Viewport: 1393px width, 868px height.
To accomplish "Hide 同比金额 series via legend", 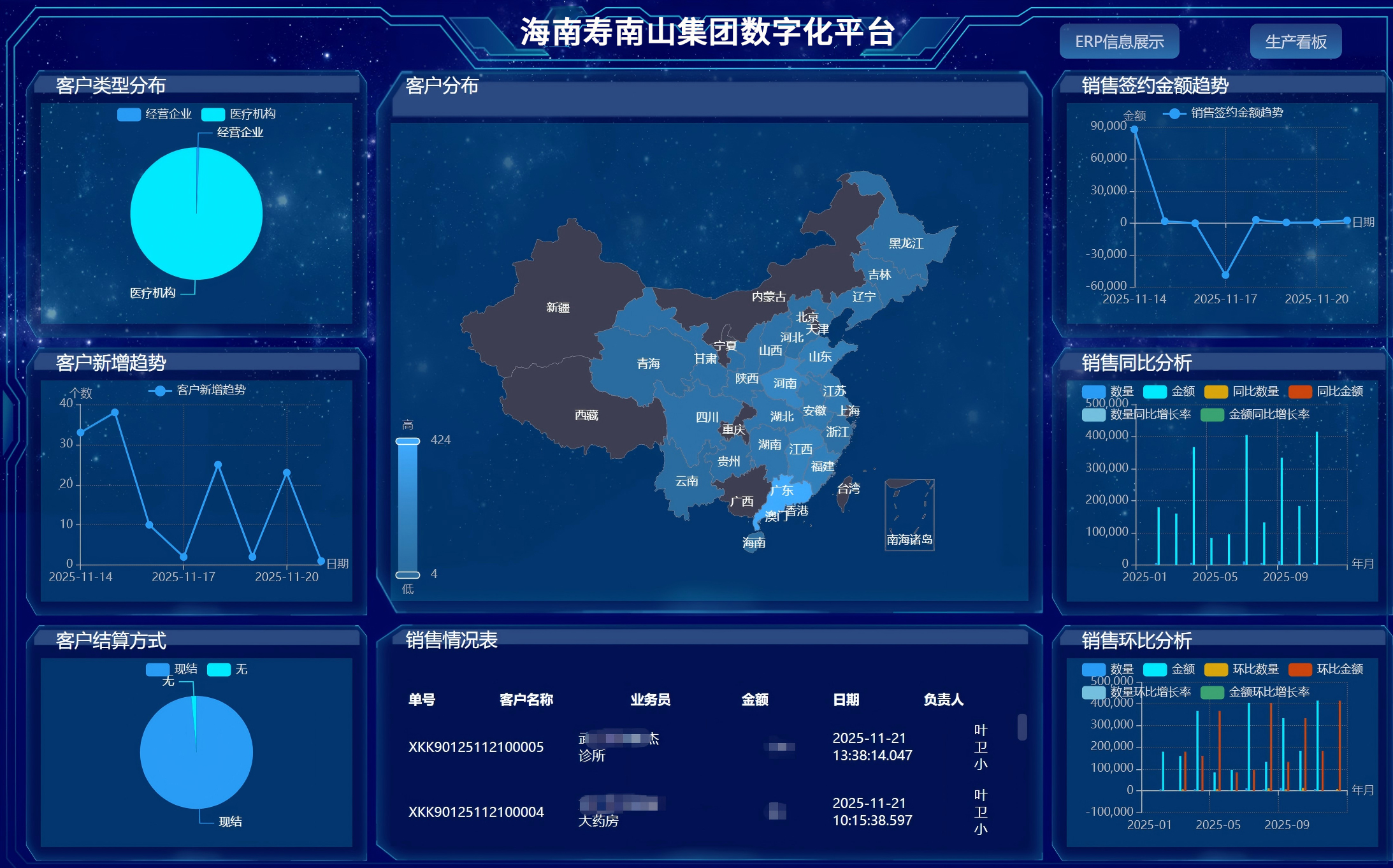I will (x=1300, y=391).
